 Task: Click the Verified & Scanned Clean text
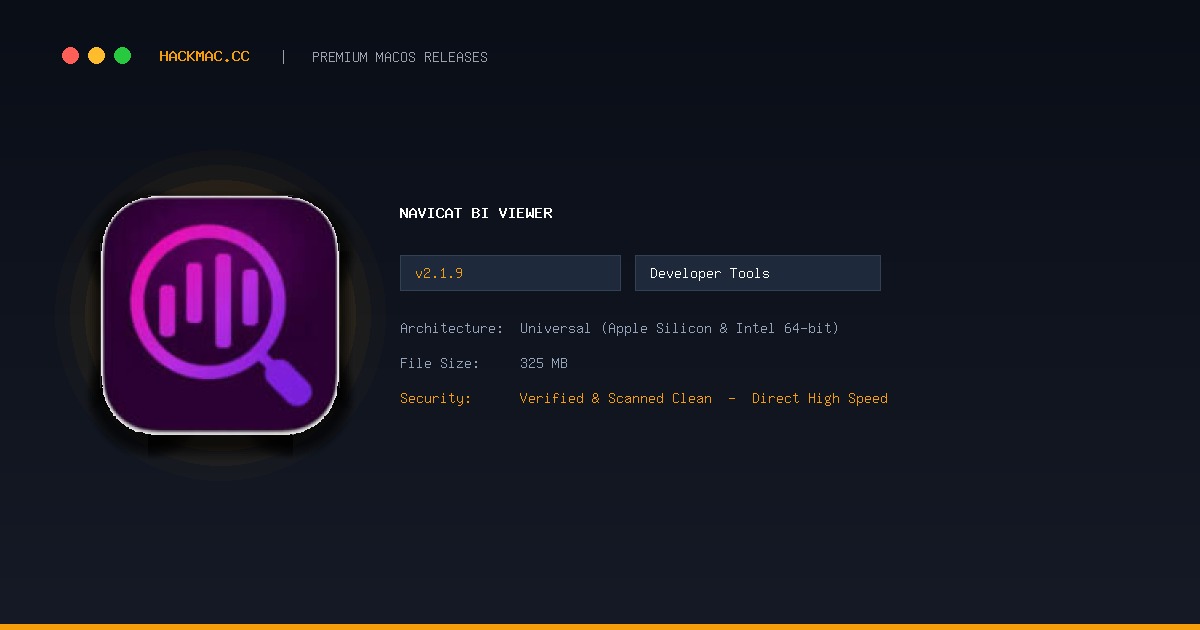point(616,398)
